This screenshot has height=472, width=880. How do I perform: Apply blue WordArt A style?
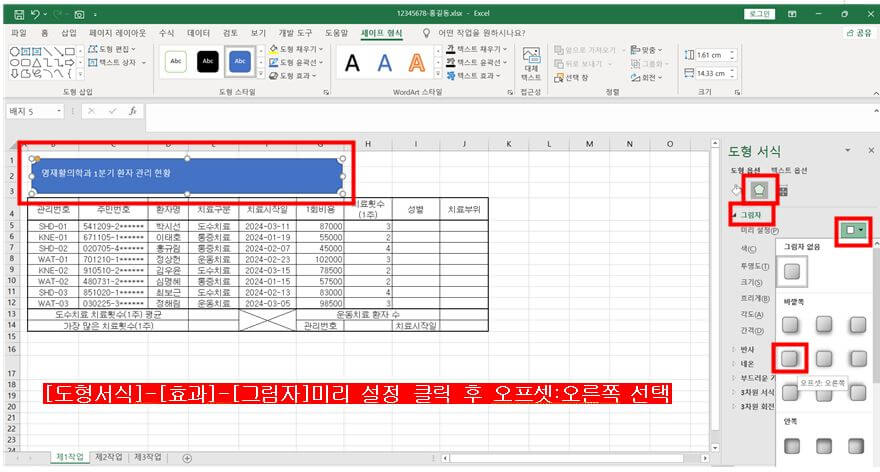coord(384,63)
